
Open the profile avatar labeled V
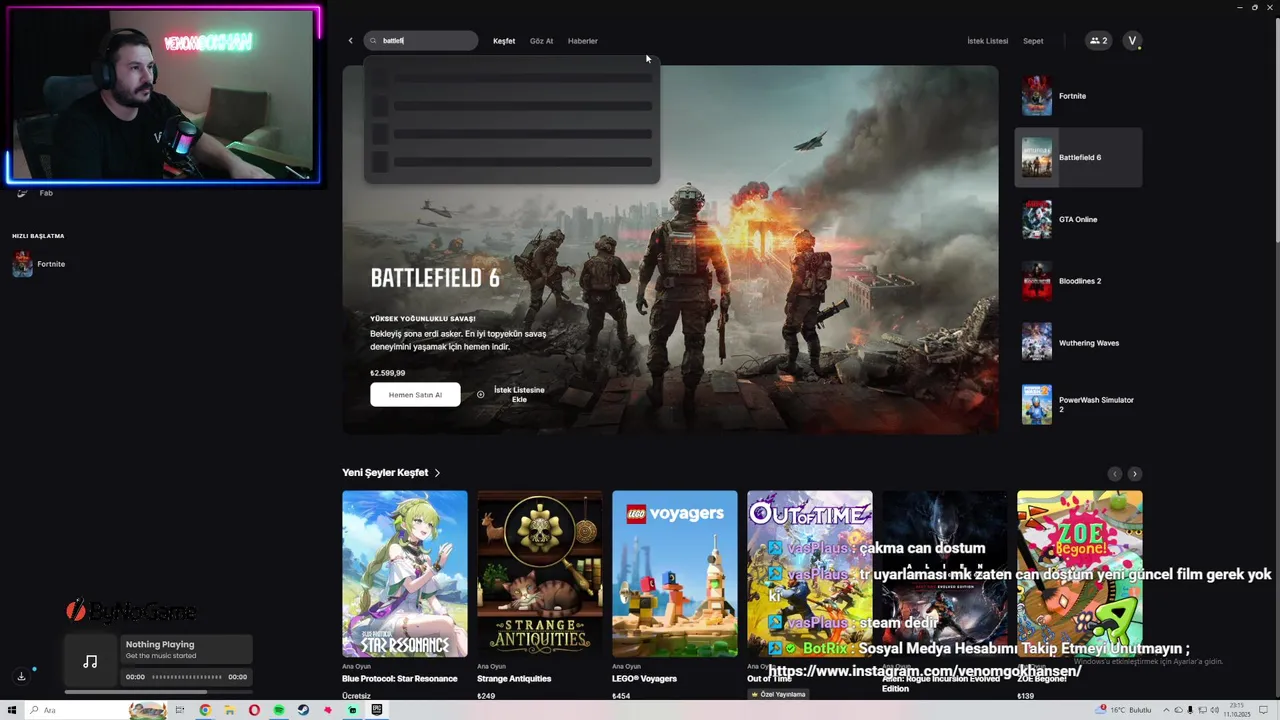pos(1132,41)
